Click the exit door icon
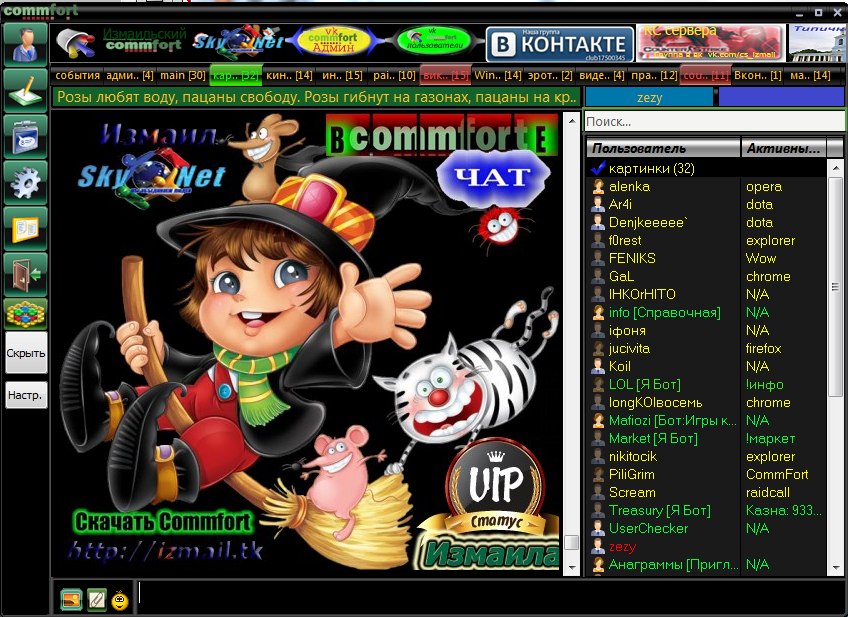 [26, 273]
